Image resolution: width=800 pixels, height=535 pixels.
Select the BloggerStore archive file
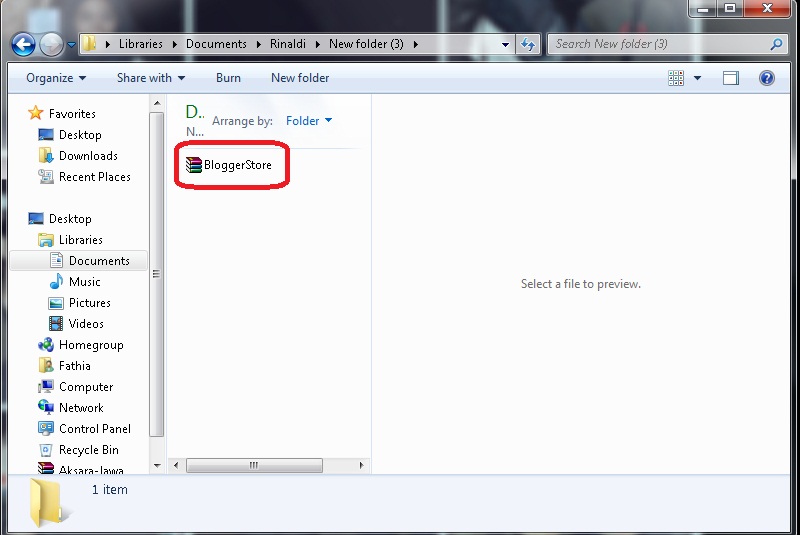[229, 165]
